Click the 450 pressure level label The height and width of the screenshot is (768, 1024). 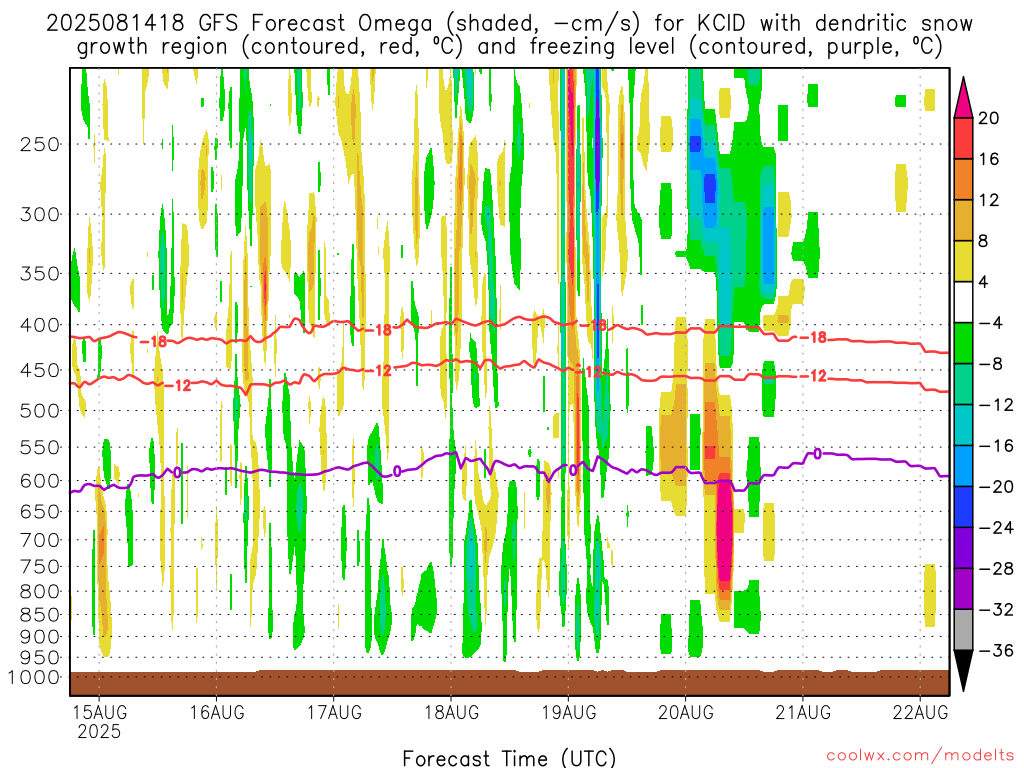tap(40, 370)
